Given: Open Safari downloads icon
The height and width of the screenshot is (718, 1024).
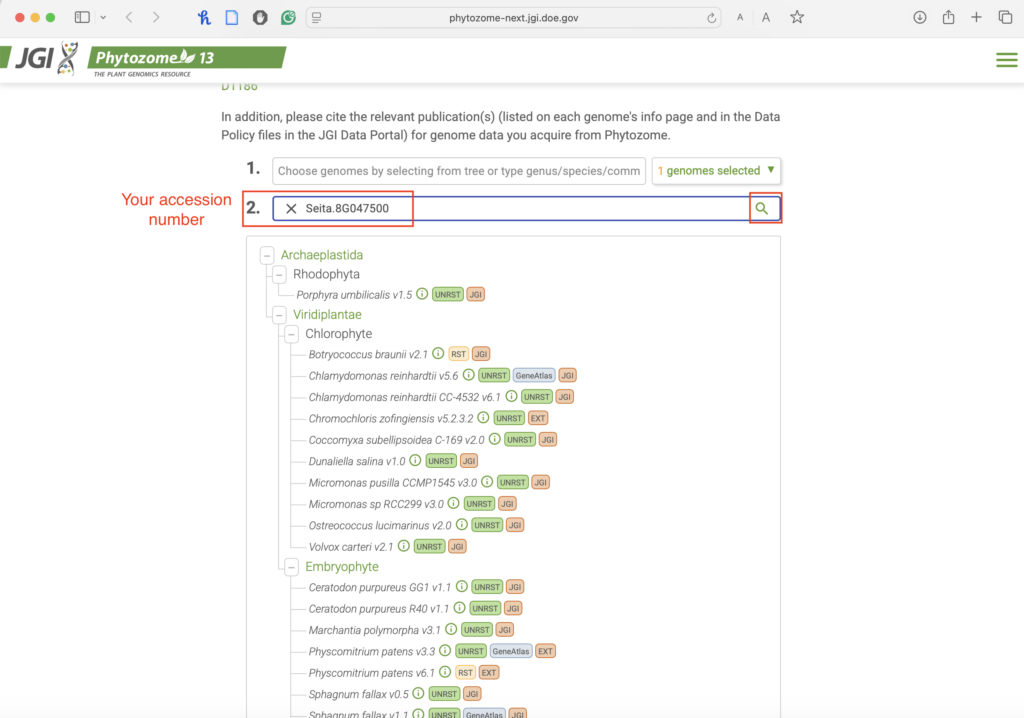Looking at the screenshot, I should pyautogui.click(x=919, y=17).
